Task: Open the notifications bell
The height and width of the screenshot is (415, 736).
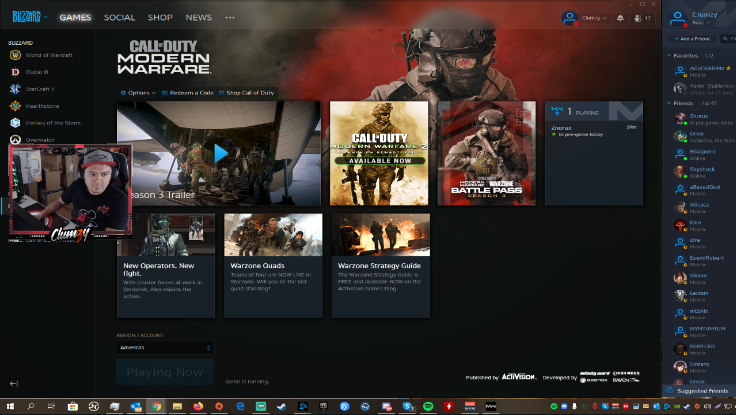Action: (x=620, y=18)
